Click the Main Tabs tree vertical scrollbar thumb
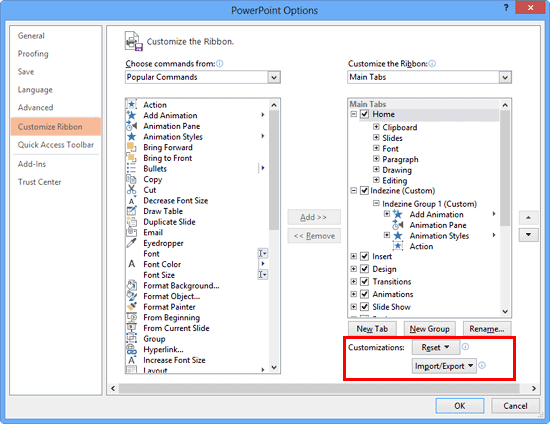 [x=505, y=168]
